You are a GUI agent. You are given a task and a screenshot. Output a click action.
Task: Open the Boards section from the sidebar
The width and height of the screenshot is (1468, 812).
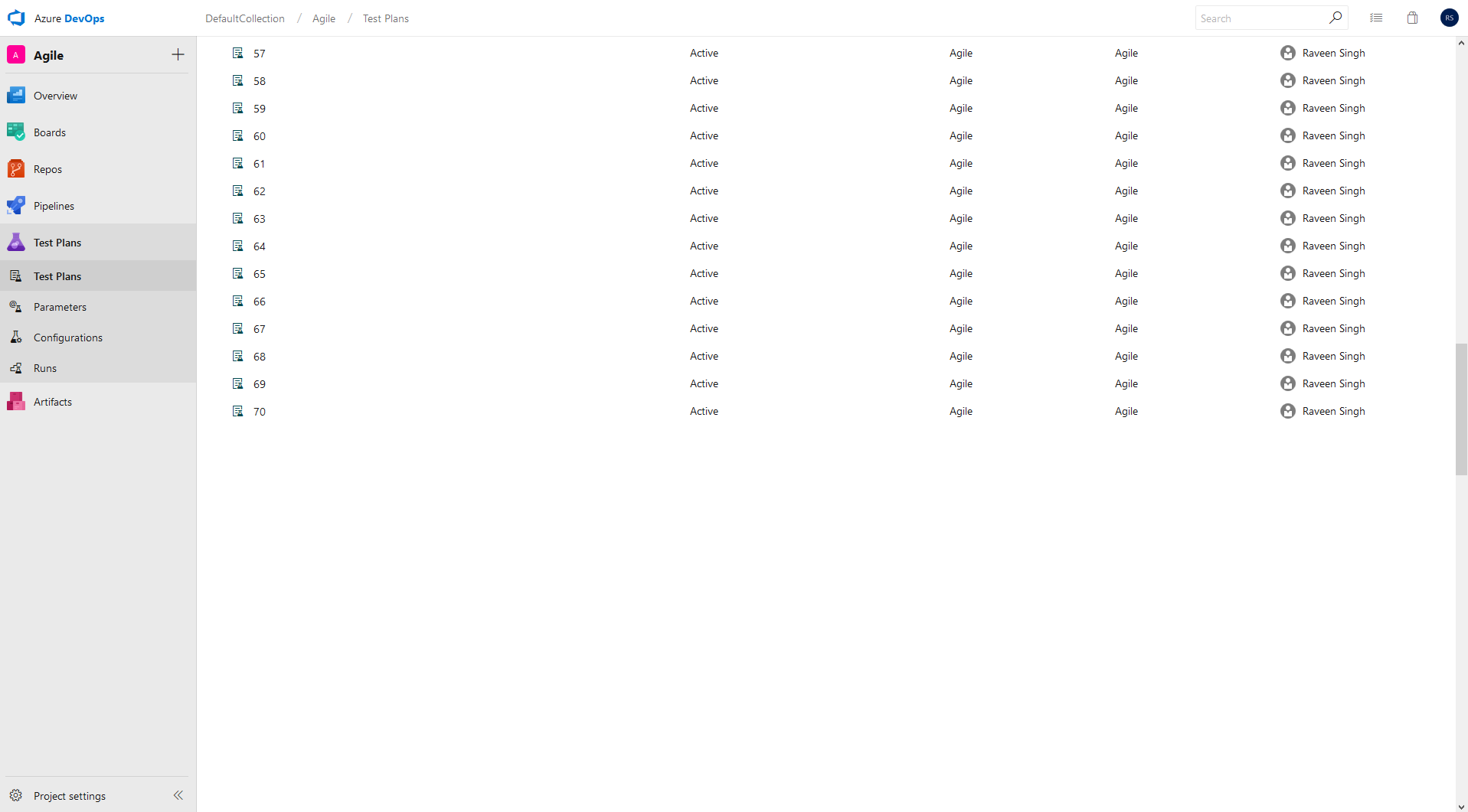[50, 132]
